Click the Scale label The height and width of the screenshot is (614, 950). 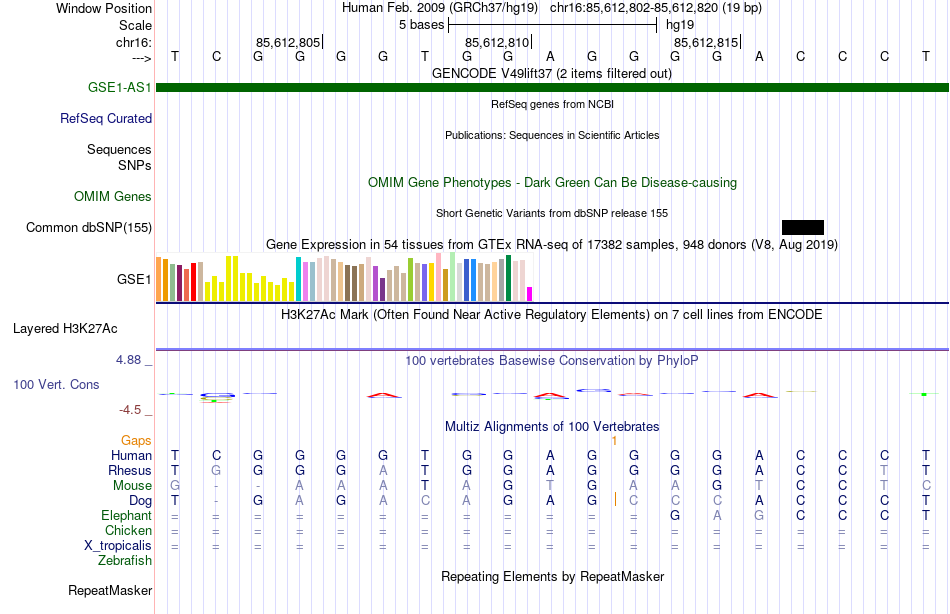(136, 25)
